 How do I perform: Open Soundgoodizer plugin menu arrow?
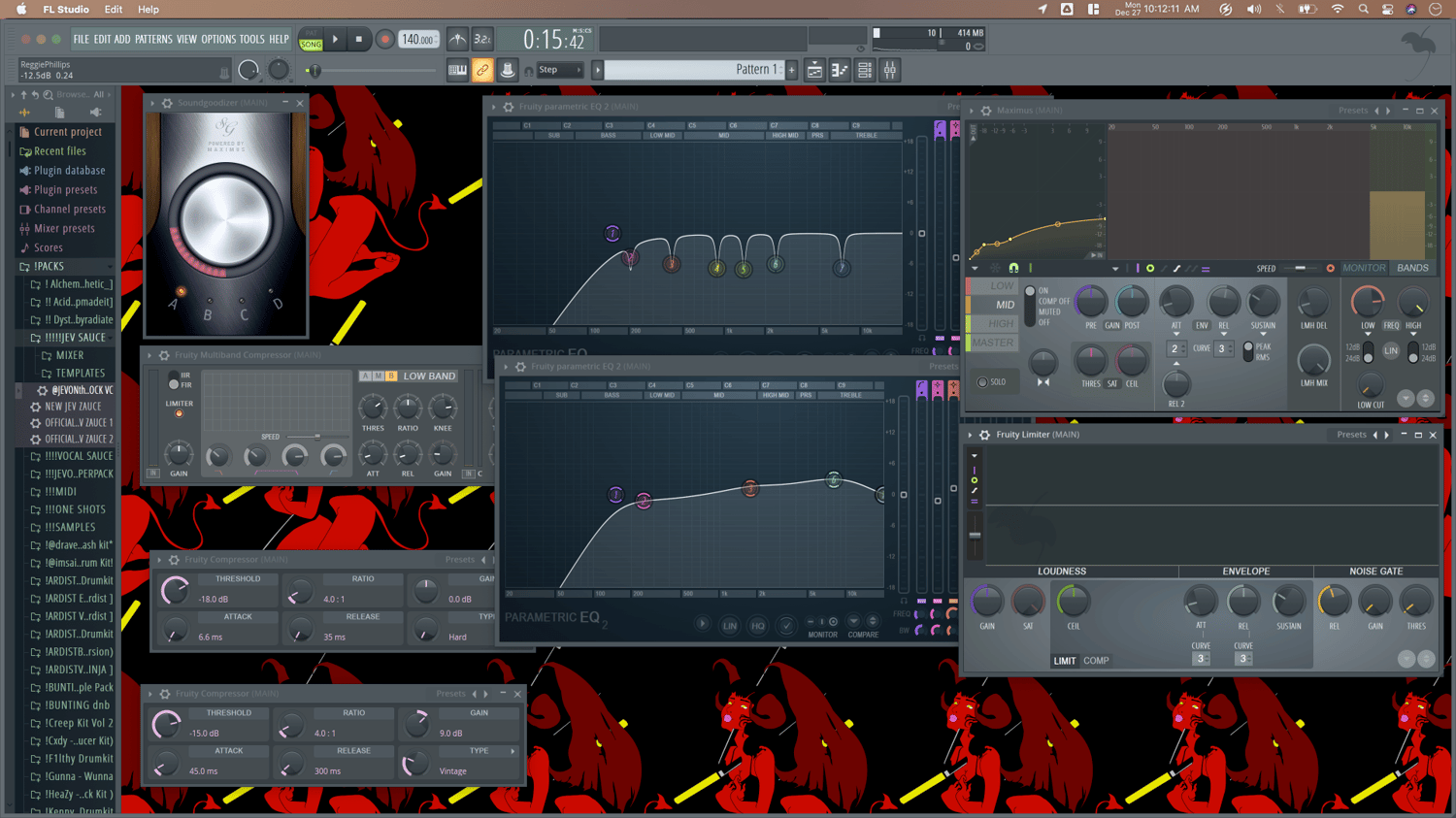pos(152,103)
